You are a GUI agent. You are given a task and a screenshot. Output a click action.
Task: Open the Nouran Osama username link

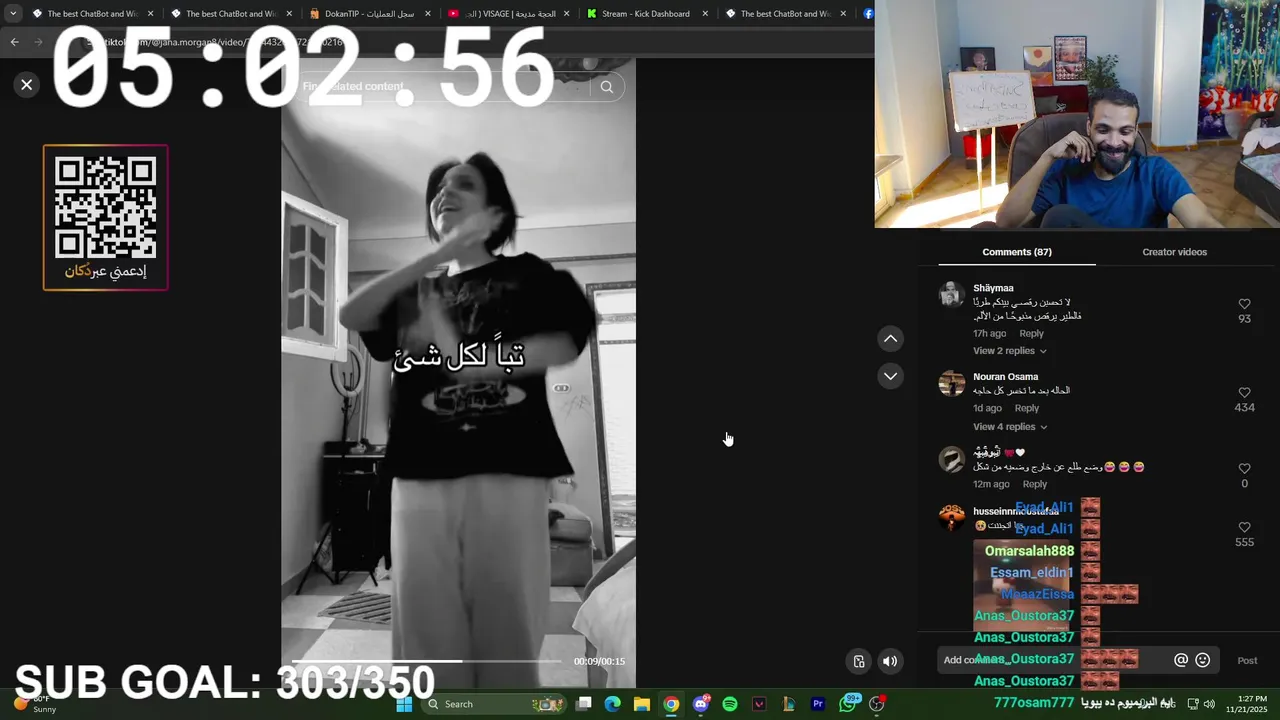coord(1005,377)
